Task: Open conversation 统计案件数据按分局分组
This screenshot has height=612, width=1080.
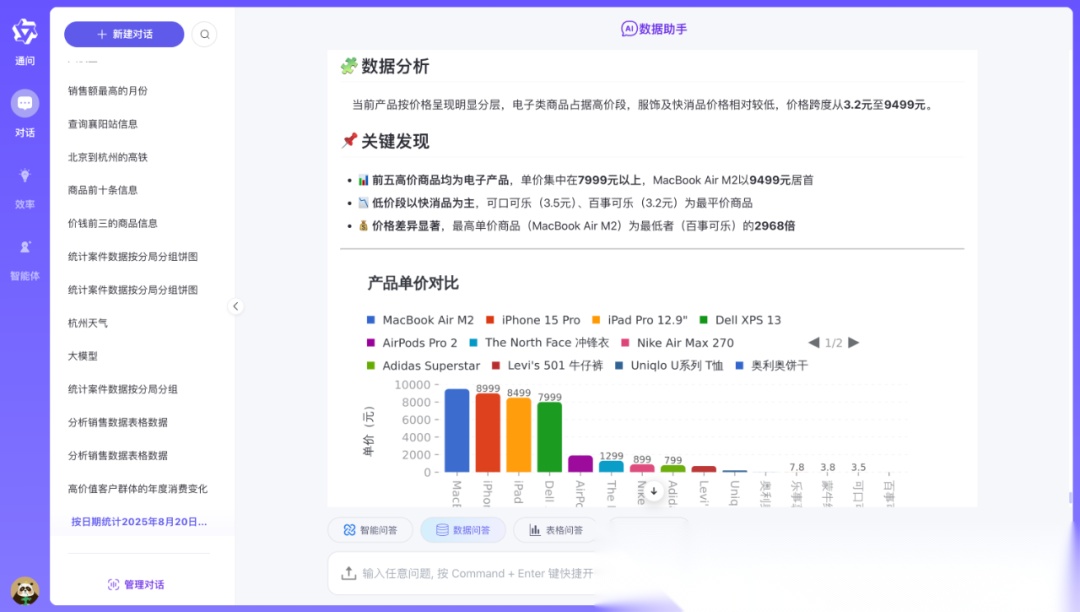Action: coord(123,389)
